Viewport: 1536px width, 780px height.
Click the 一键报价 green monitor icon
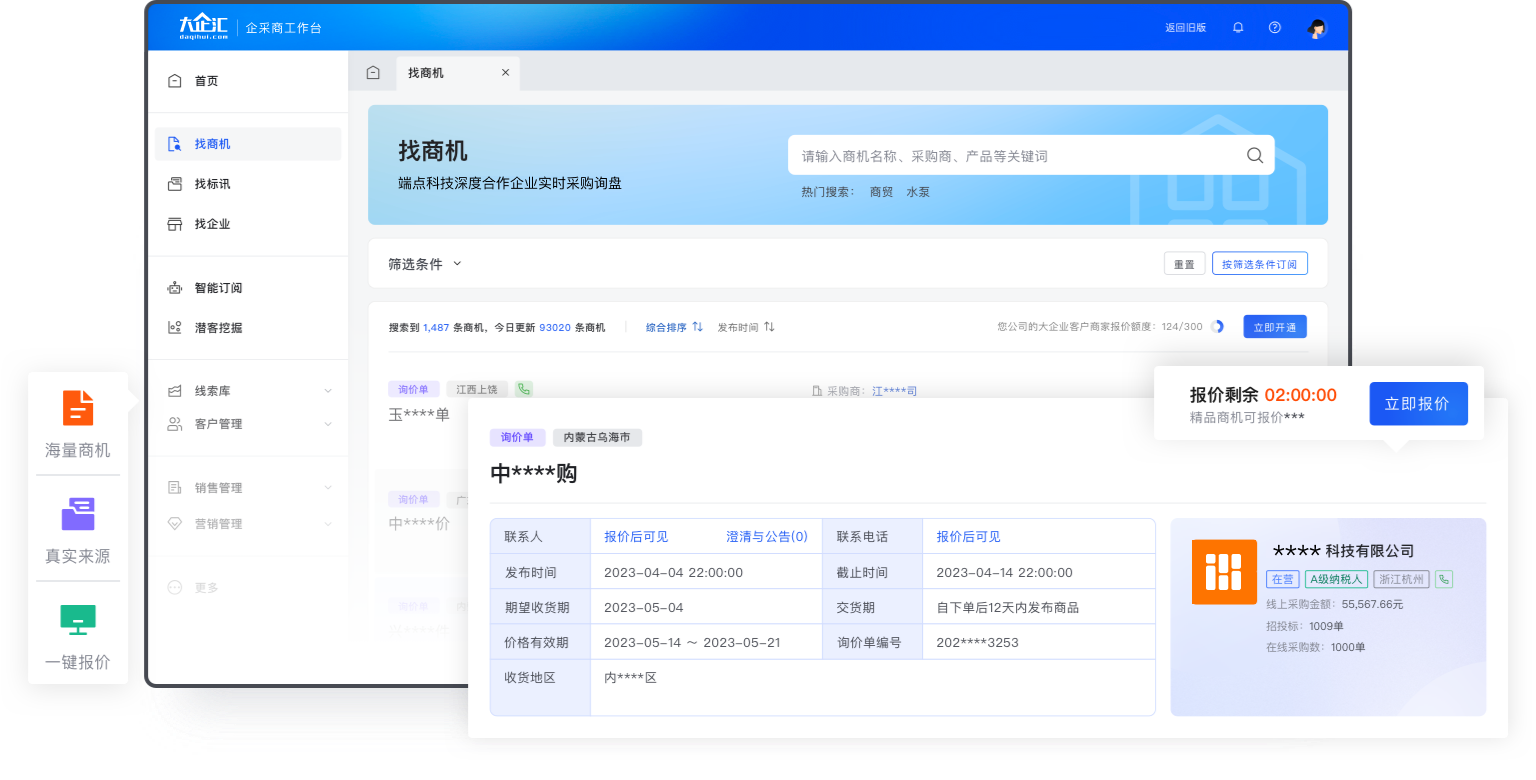point(78,620)
